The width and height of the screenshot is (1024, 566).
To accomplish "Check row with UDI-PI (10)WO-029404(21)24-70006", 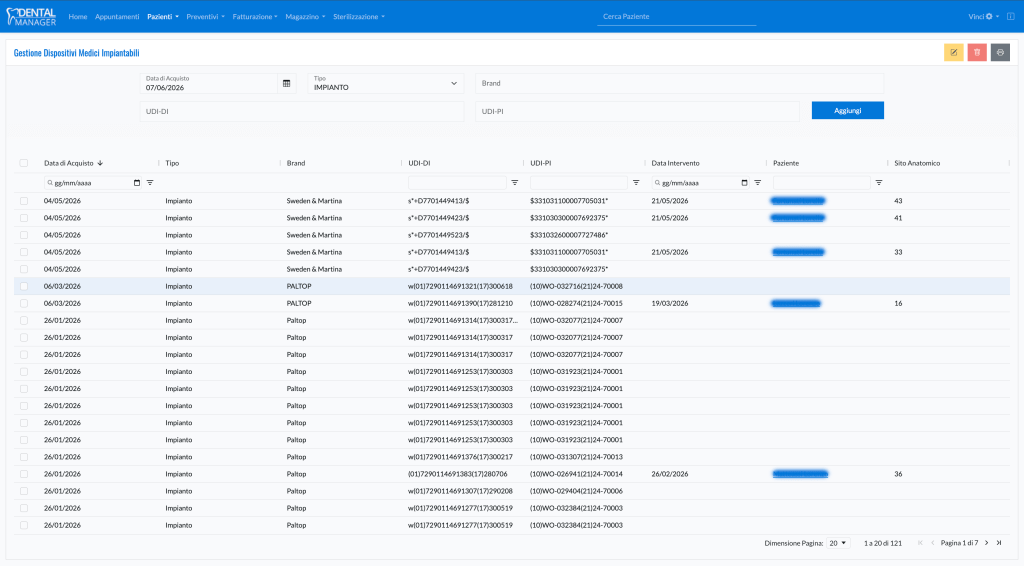I will tap(24, 491).
